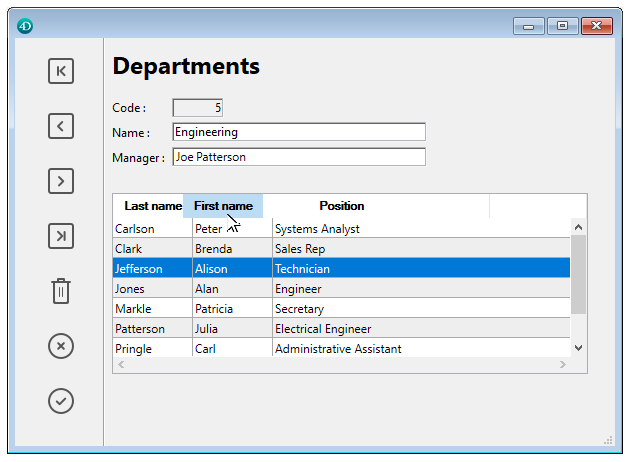Click inside the Manager field
Screen dimensions: 631x462
(x=298, y=157)
